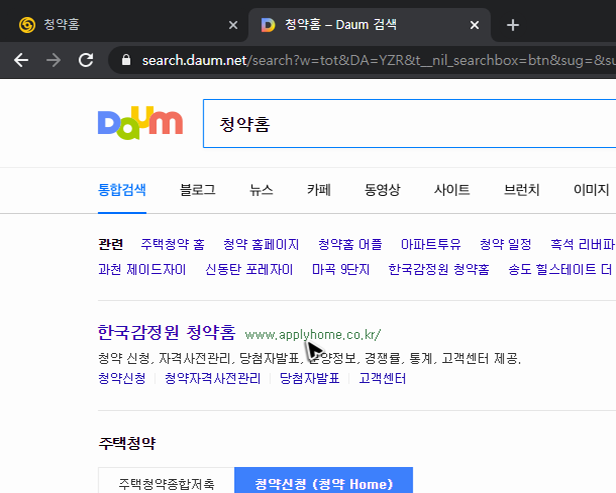This screenshot has width=616, height=493.
Task: Click related search 아파트투유
Action: [x=431, y=244]
